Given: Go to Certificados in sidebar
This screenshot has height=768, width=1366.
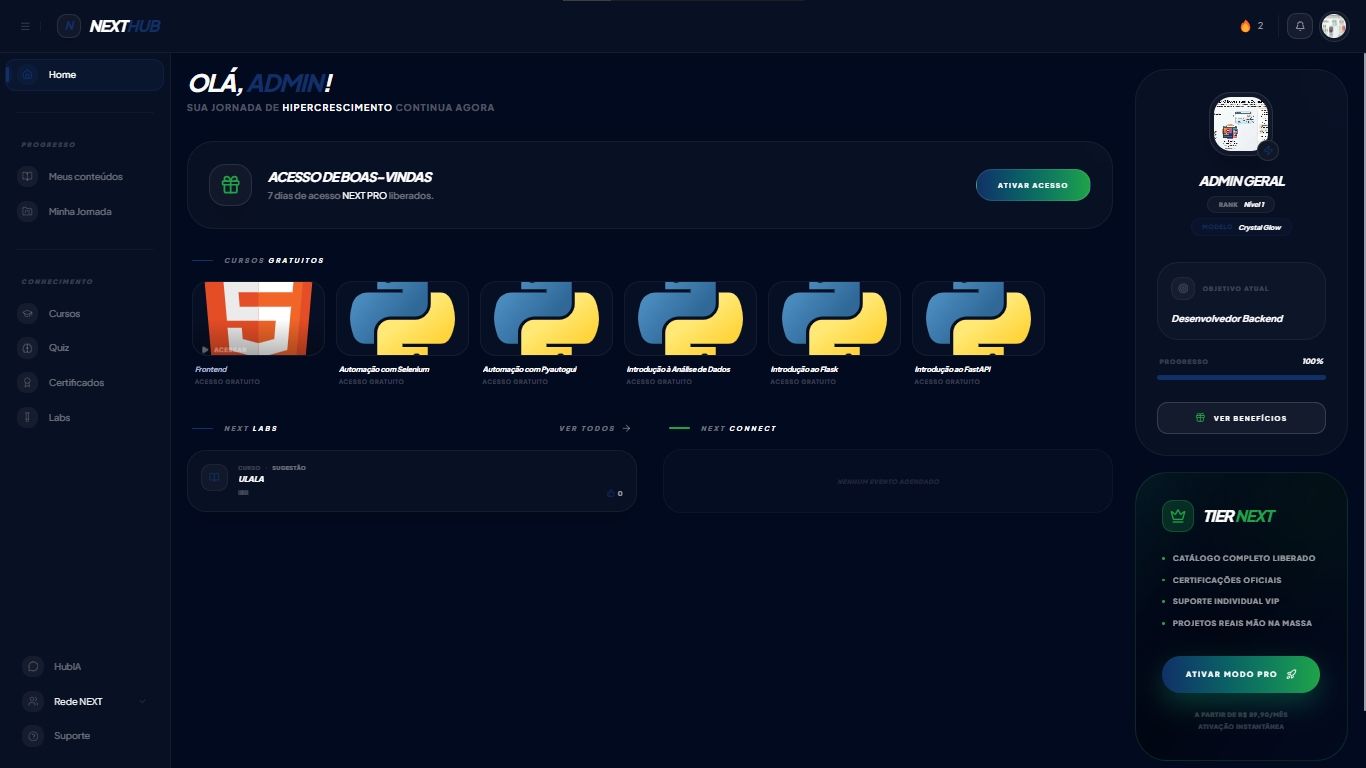Looking at the screenshot, I should coord(76,383).
